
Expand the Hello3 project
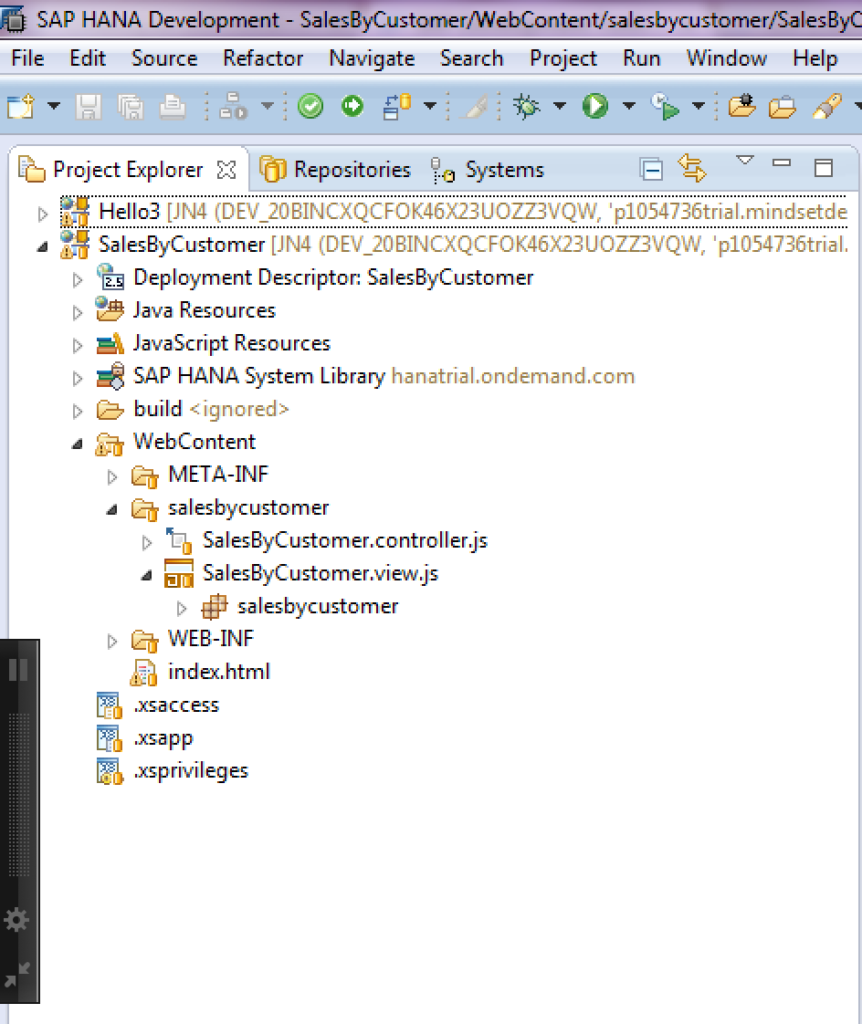point(42,214)
